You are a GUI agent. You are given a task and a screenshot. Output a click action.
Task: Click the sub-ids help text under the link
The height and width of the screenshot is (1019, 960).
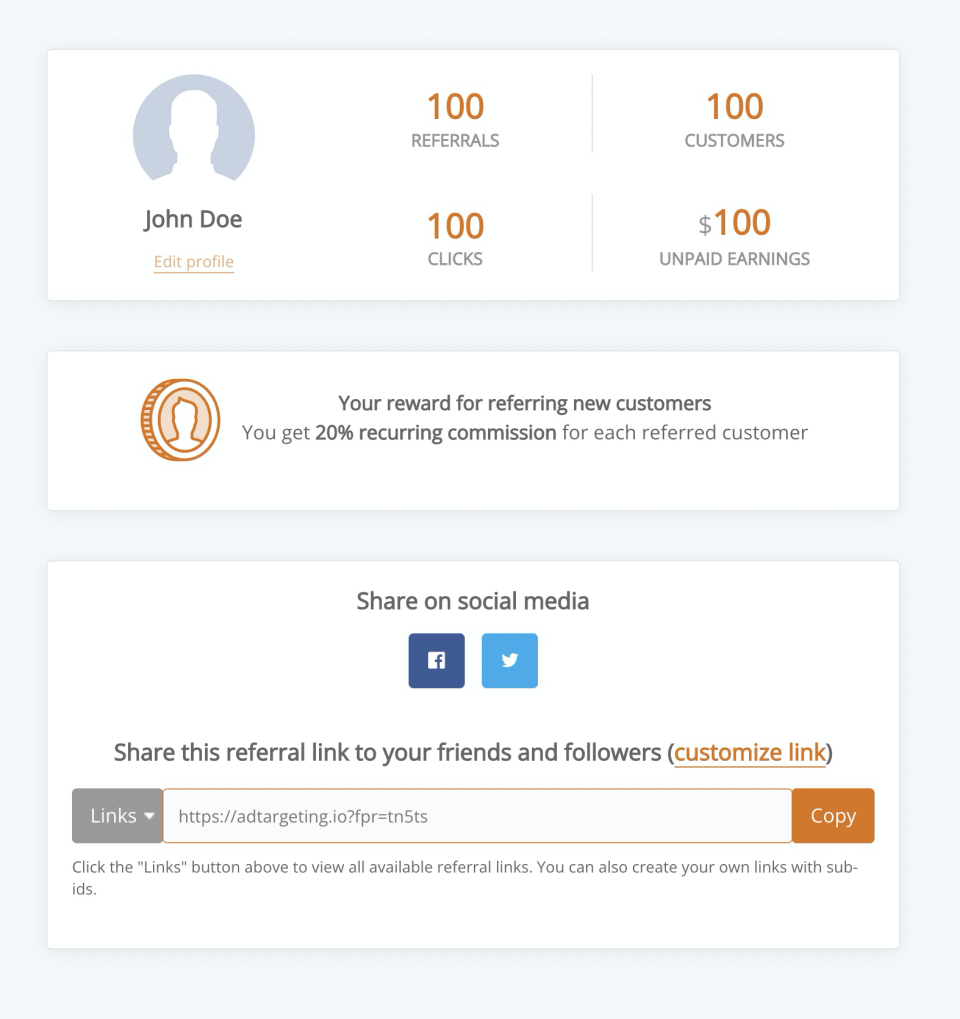point(465,878)
